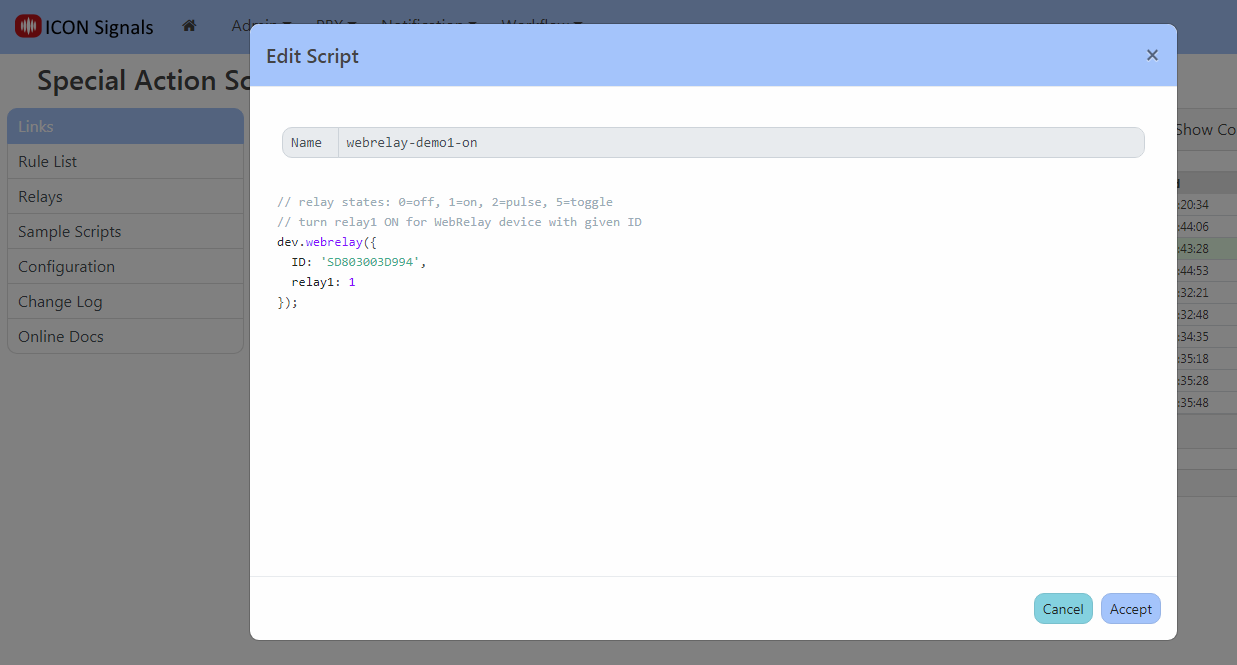
Task: Open Online Docs link
Action: pyautogui.click(x=60, y=336)
